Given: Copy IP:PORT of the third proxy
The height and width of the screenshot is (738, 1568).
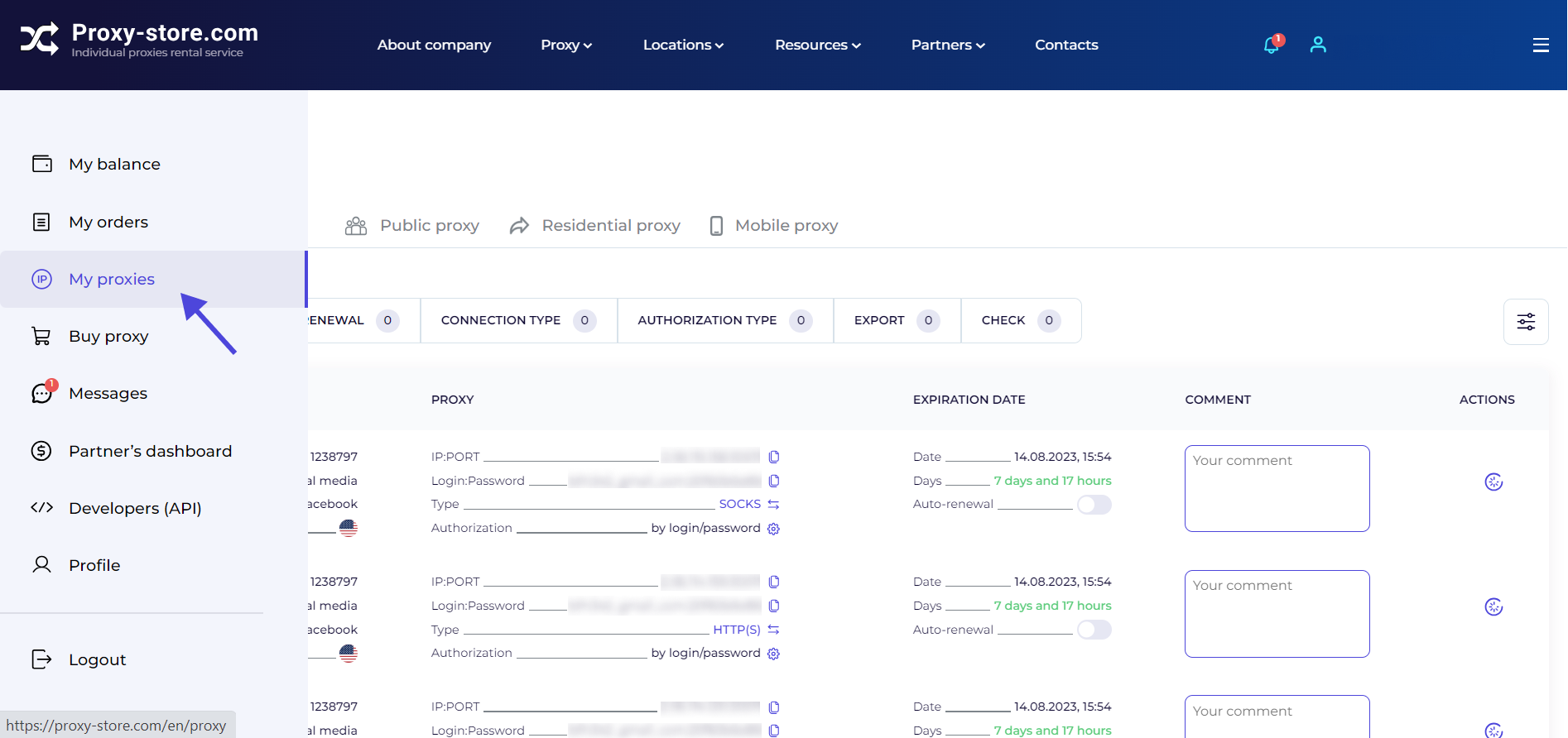Looking at the screenshot, I should (x=774, y=707).
